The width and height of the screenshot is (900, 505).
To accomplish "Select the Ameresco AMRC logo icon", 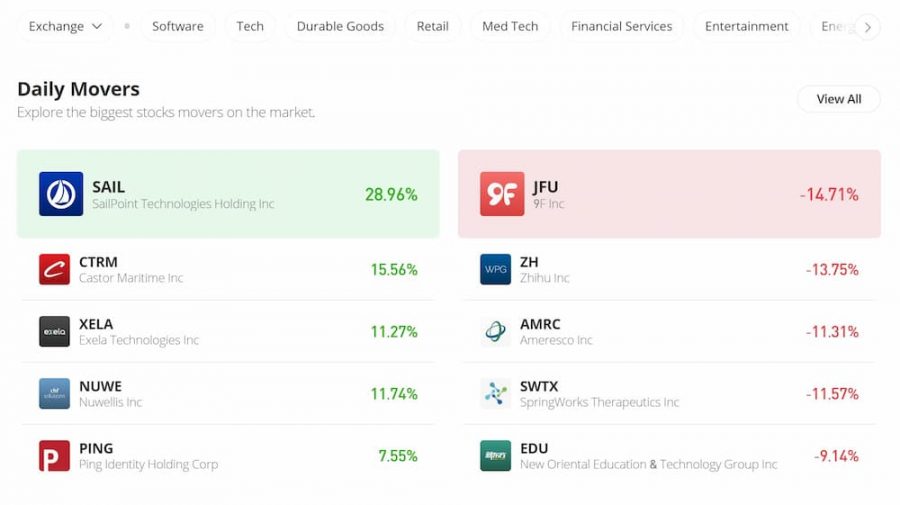I will pyautogui.click(x=495, y=331).
